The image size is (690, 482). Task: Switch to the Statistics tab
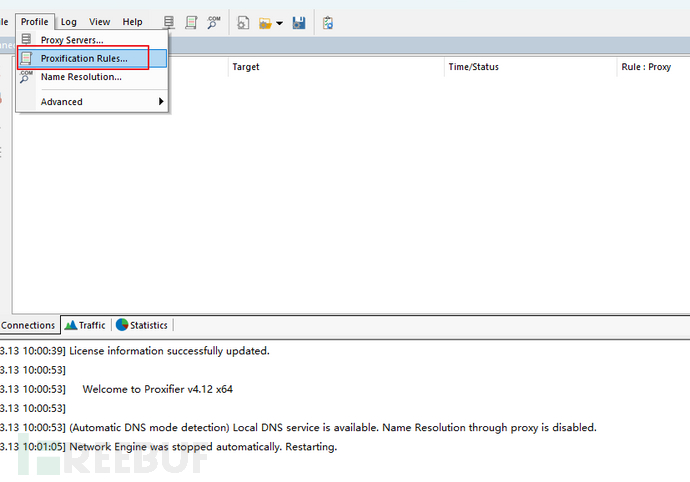[142, 325]
